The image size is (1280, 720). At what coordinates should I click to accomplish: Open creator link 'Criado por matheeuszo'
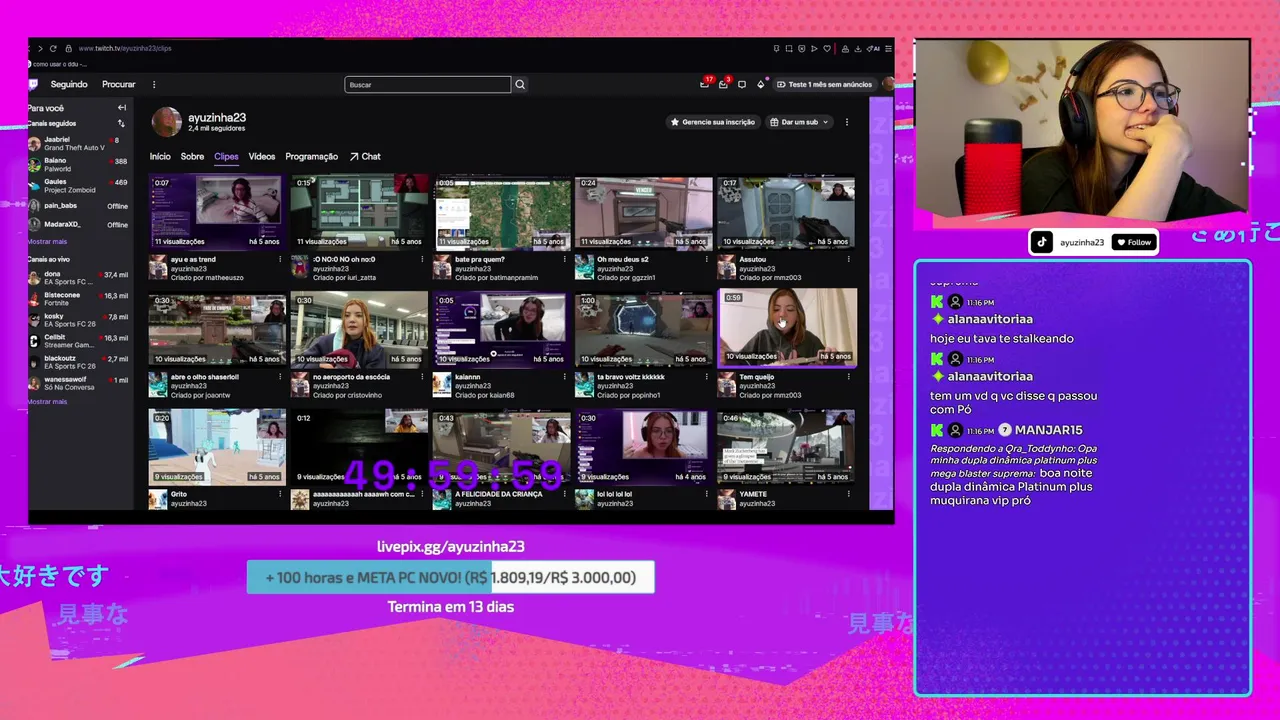click(206, 278)
